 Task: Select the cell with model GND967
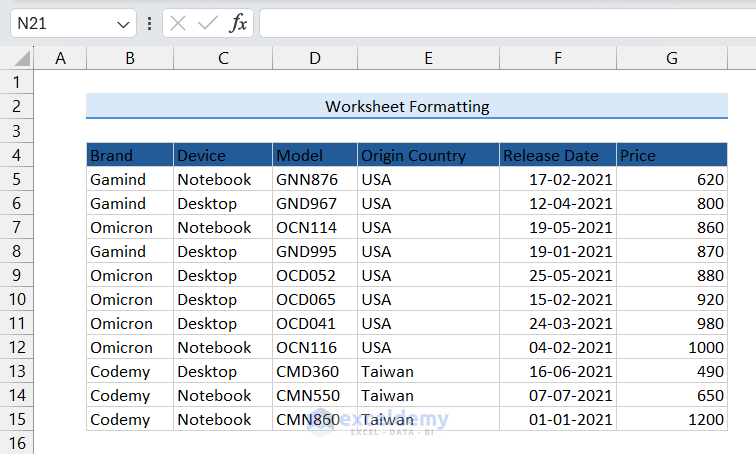pyautogui.click(x=315, y=203)
